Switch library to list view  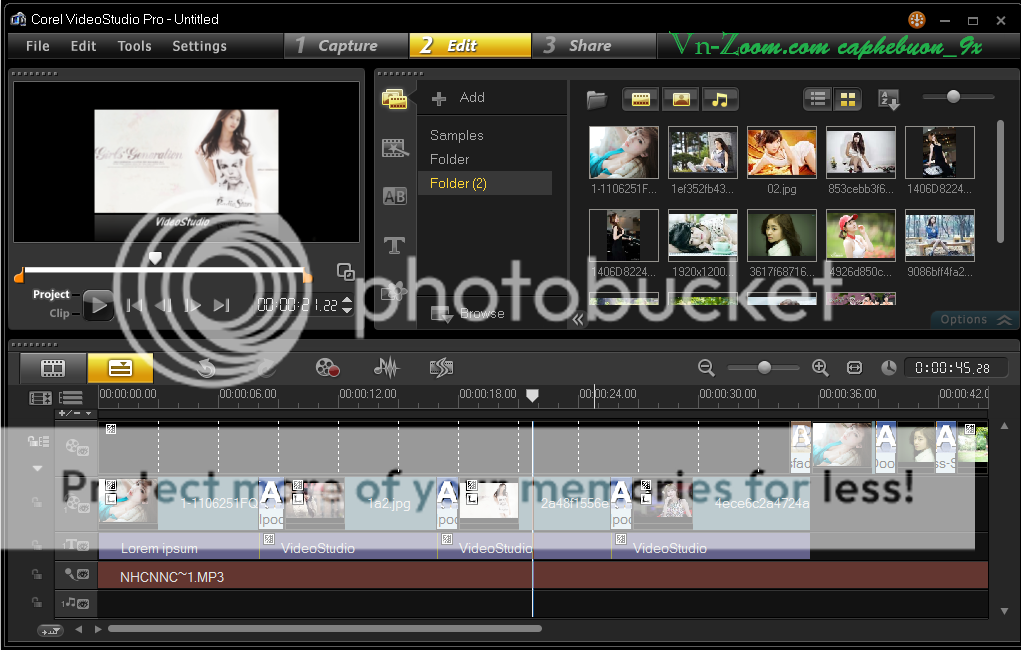click(x=818, y=99)
